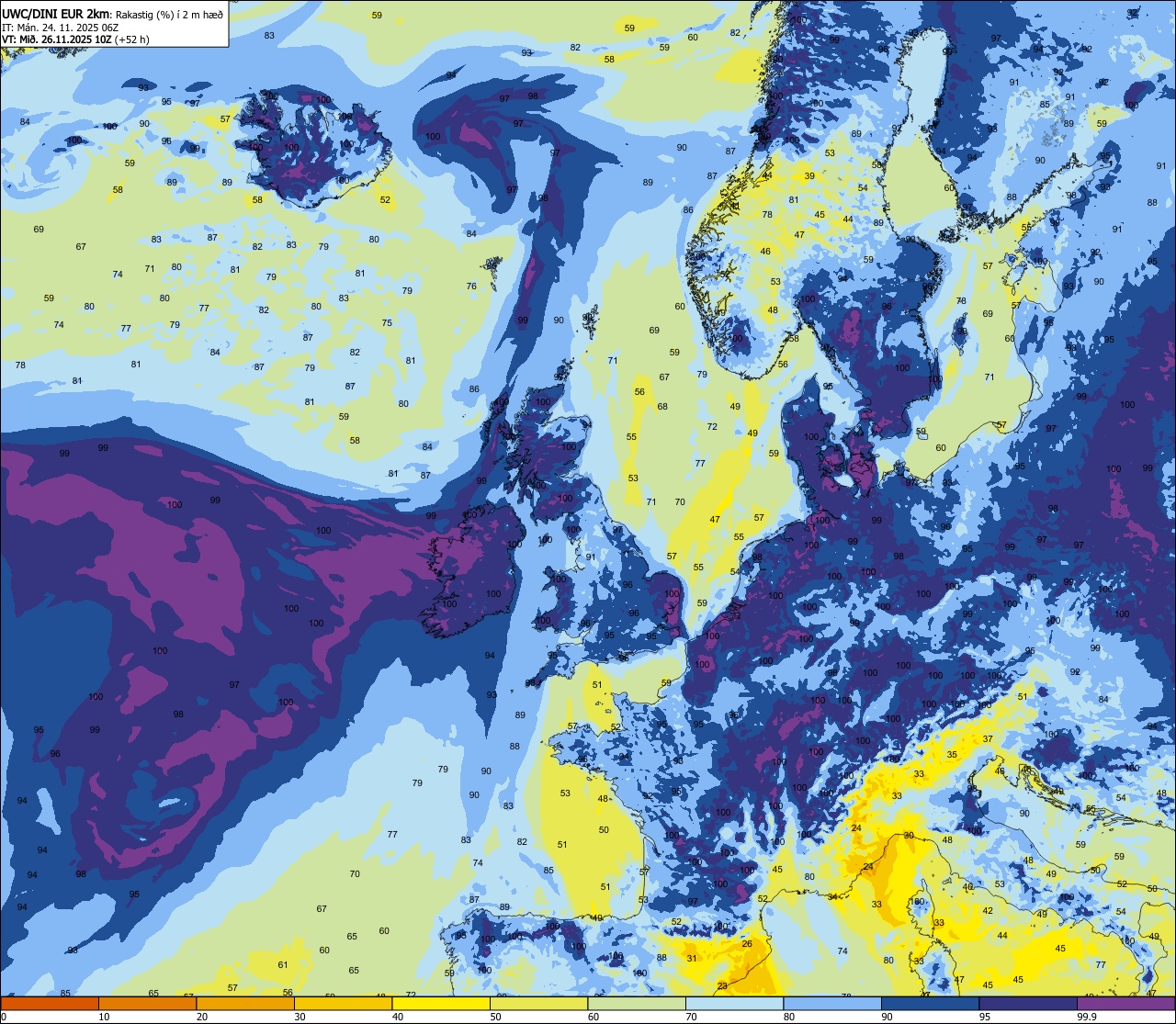Click the '99.9' tick label on the legend
1176x1024 pixels.
coord(1088,1017)
